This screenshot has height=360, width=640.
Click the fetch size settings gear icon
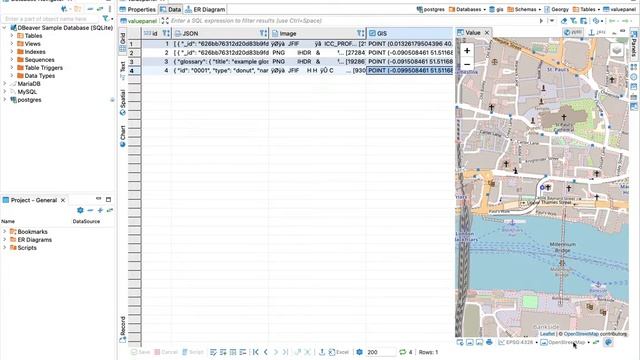coord(360,352)
